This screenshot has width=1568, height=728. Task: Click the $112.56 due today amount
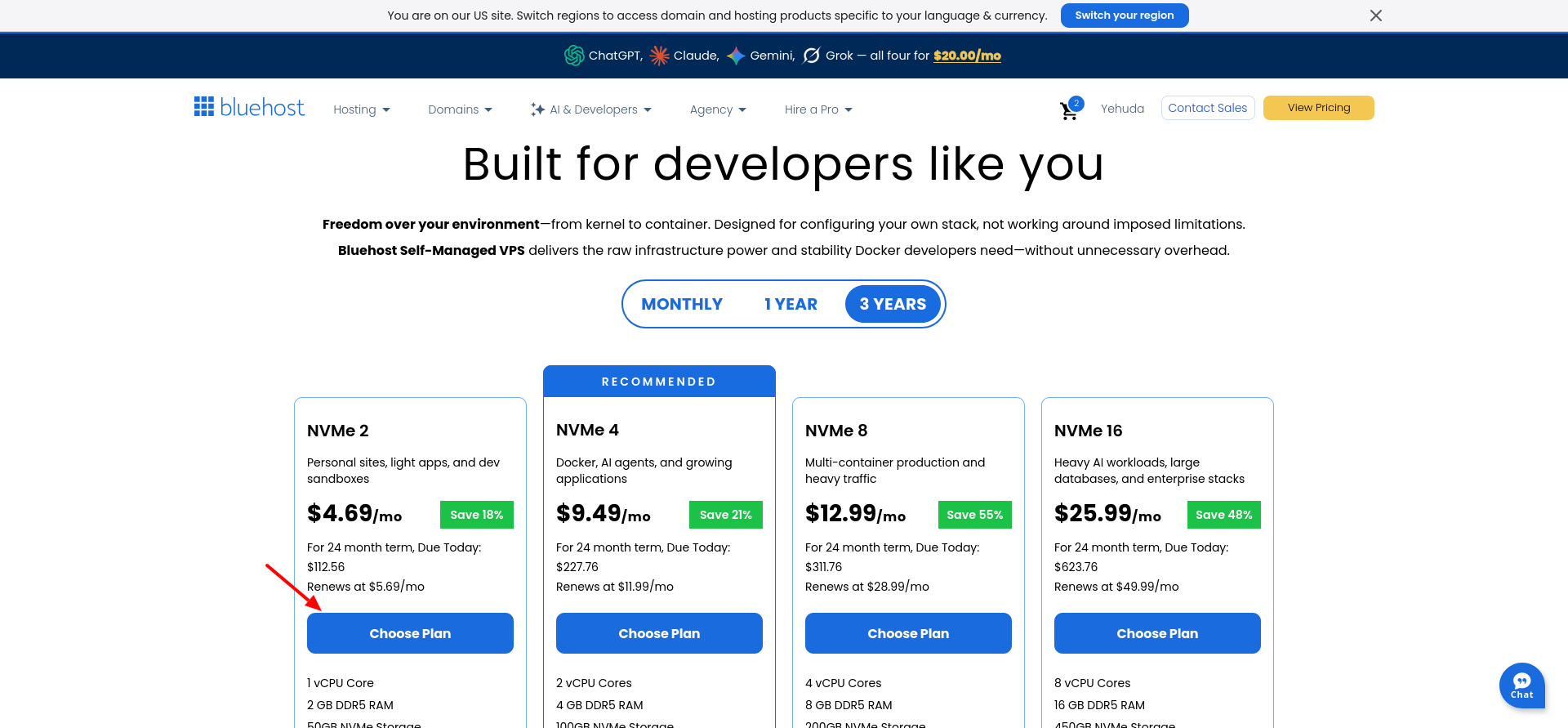[326, 567]
